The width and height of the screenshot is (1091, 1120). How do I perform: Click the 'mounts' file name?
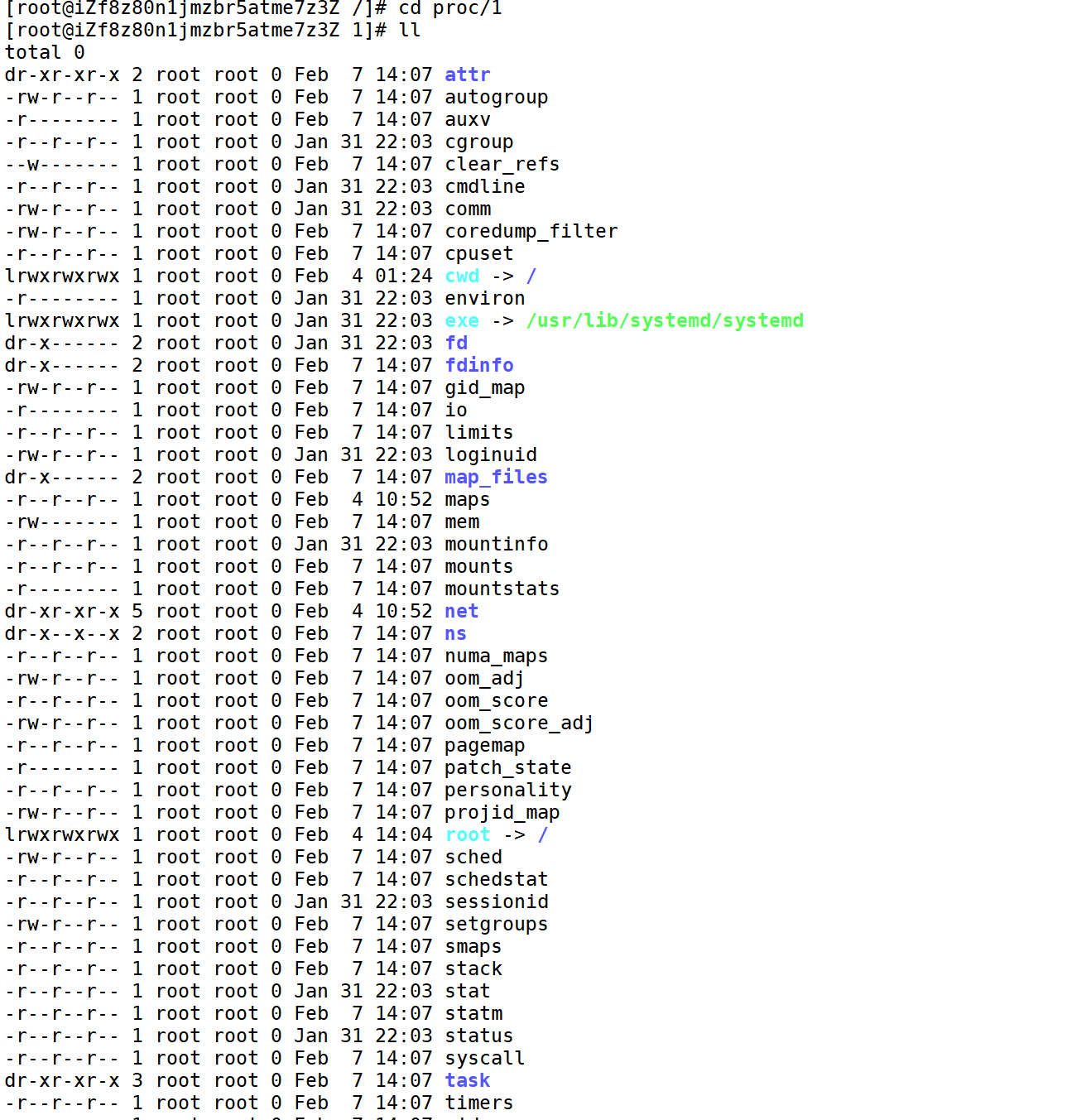479,566
